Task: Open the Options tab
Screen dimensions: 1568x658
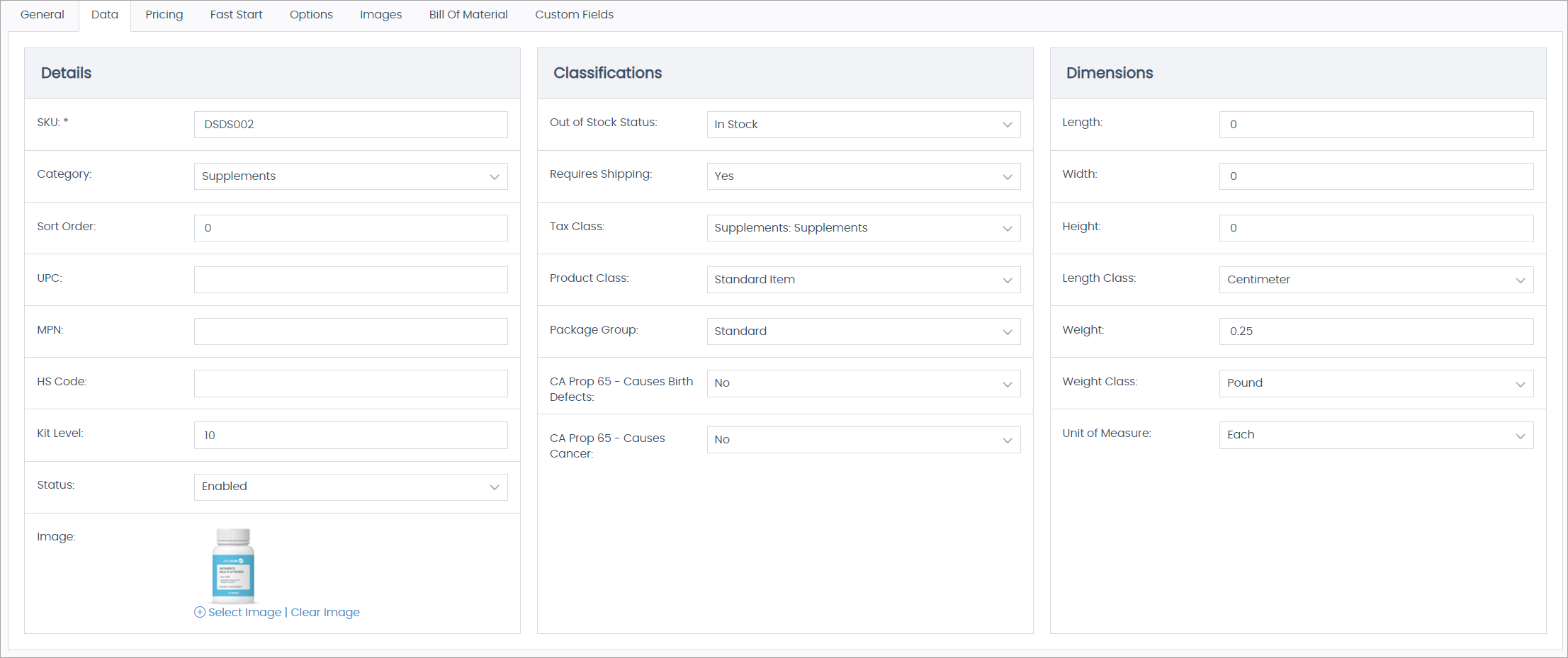Action: [x=311, y=15]
